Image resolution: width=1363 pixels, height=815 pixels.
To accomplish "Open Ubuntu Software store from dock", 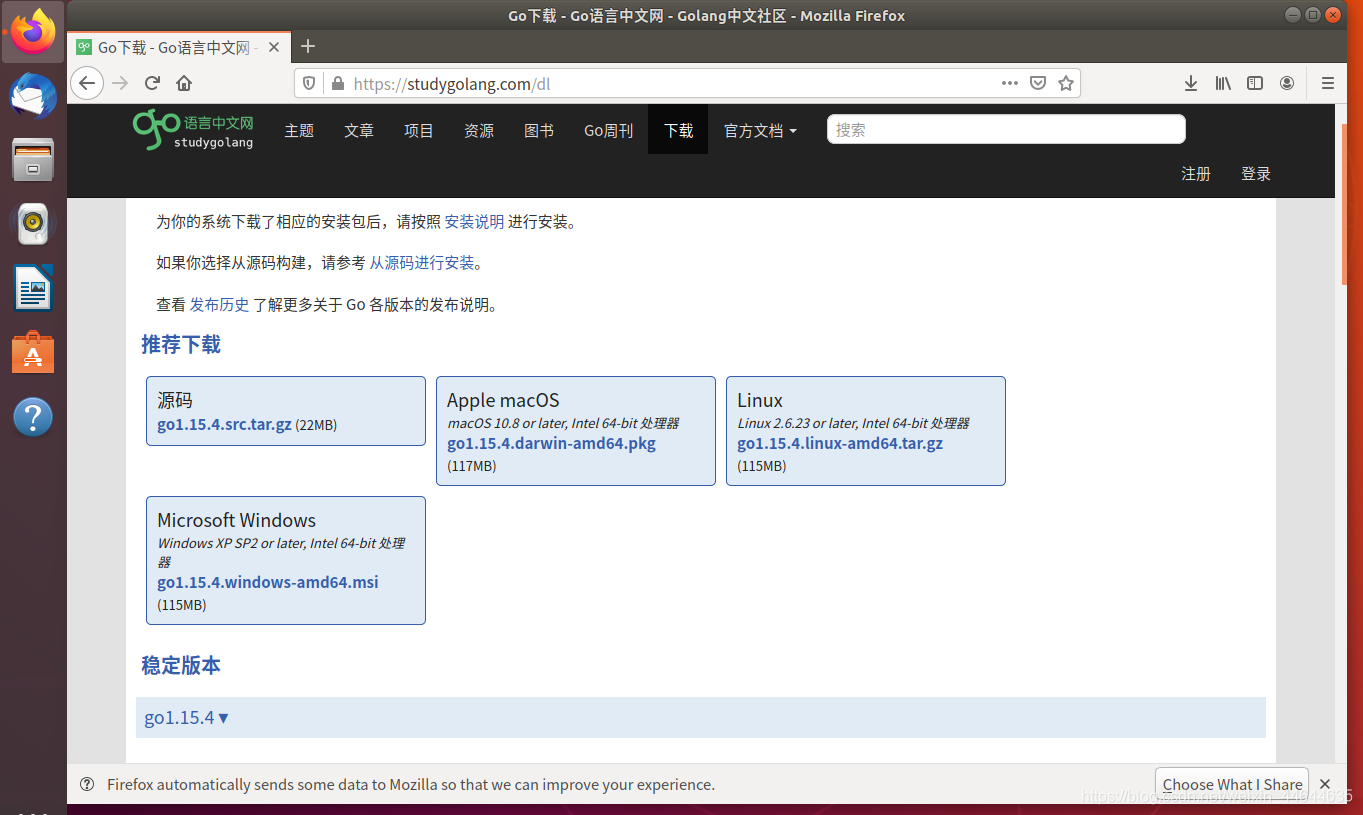I will click(x=33, y=352).
